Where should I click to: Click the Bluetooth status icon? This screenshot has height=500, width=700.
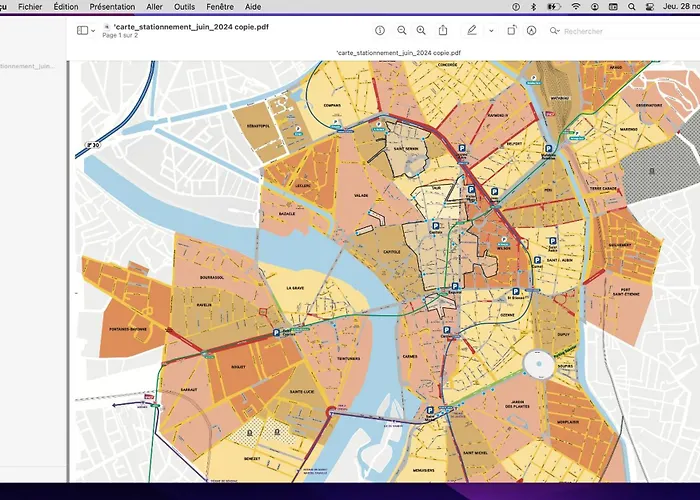point(533,6)
